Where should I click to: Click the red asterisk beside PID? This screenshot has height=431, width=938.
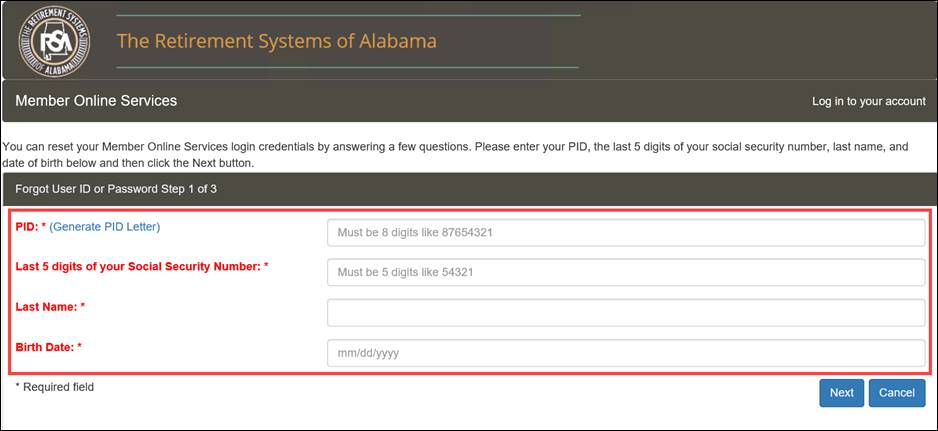point(44,226)
